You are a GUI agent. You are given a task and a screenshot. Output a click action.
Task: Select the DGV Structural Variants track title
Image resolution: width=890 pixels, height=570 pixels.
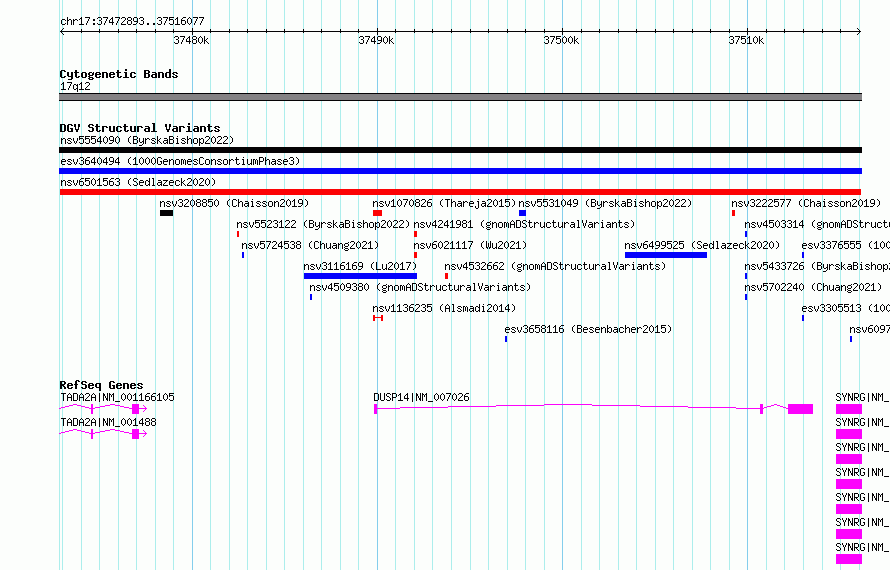click(x=140, y=128)
